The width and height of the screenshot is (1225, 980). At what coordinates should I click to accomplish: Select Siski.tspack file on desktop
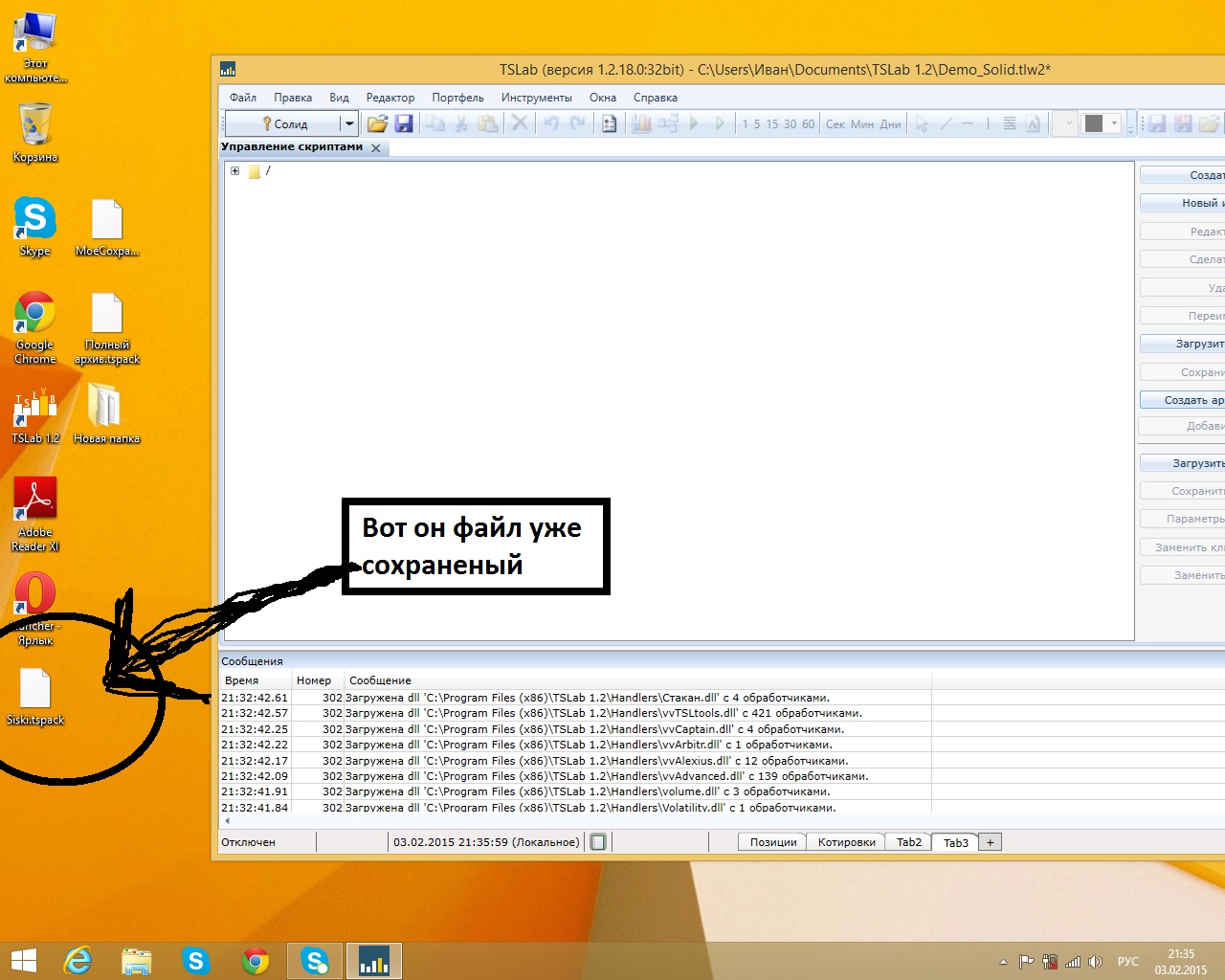[x=35, y=697]
